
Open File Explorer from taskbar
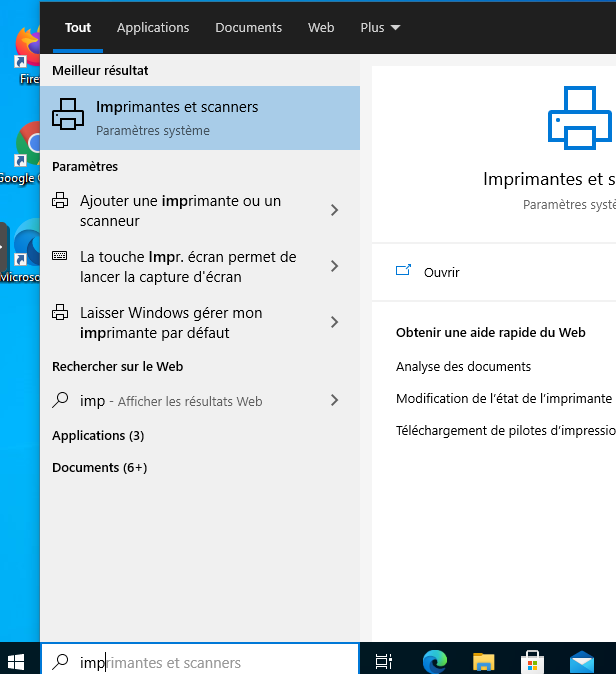pyautogui.click(x=484, y=661)
